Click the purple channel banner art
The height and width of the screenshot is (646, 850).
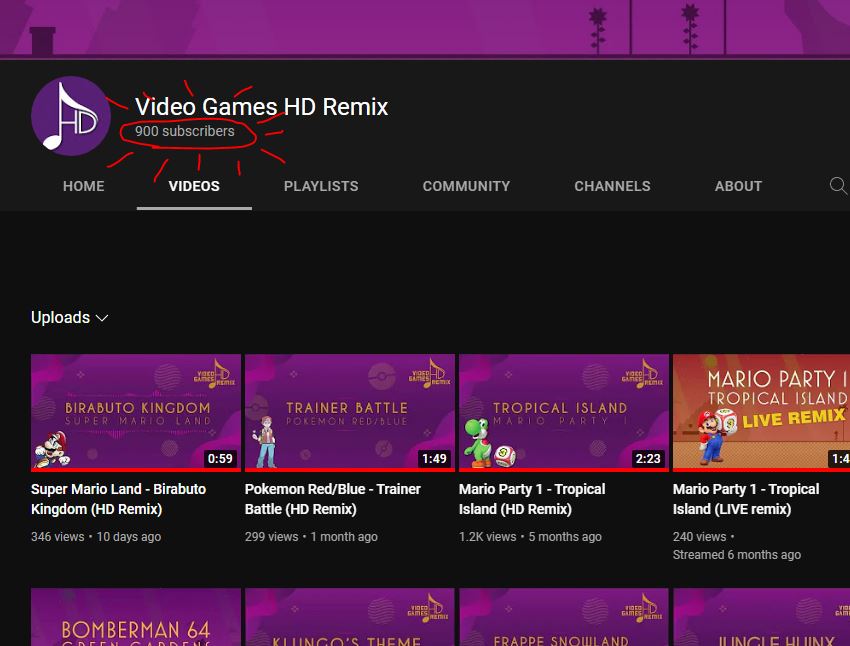pyautogui.click(x=425, y=28)
